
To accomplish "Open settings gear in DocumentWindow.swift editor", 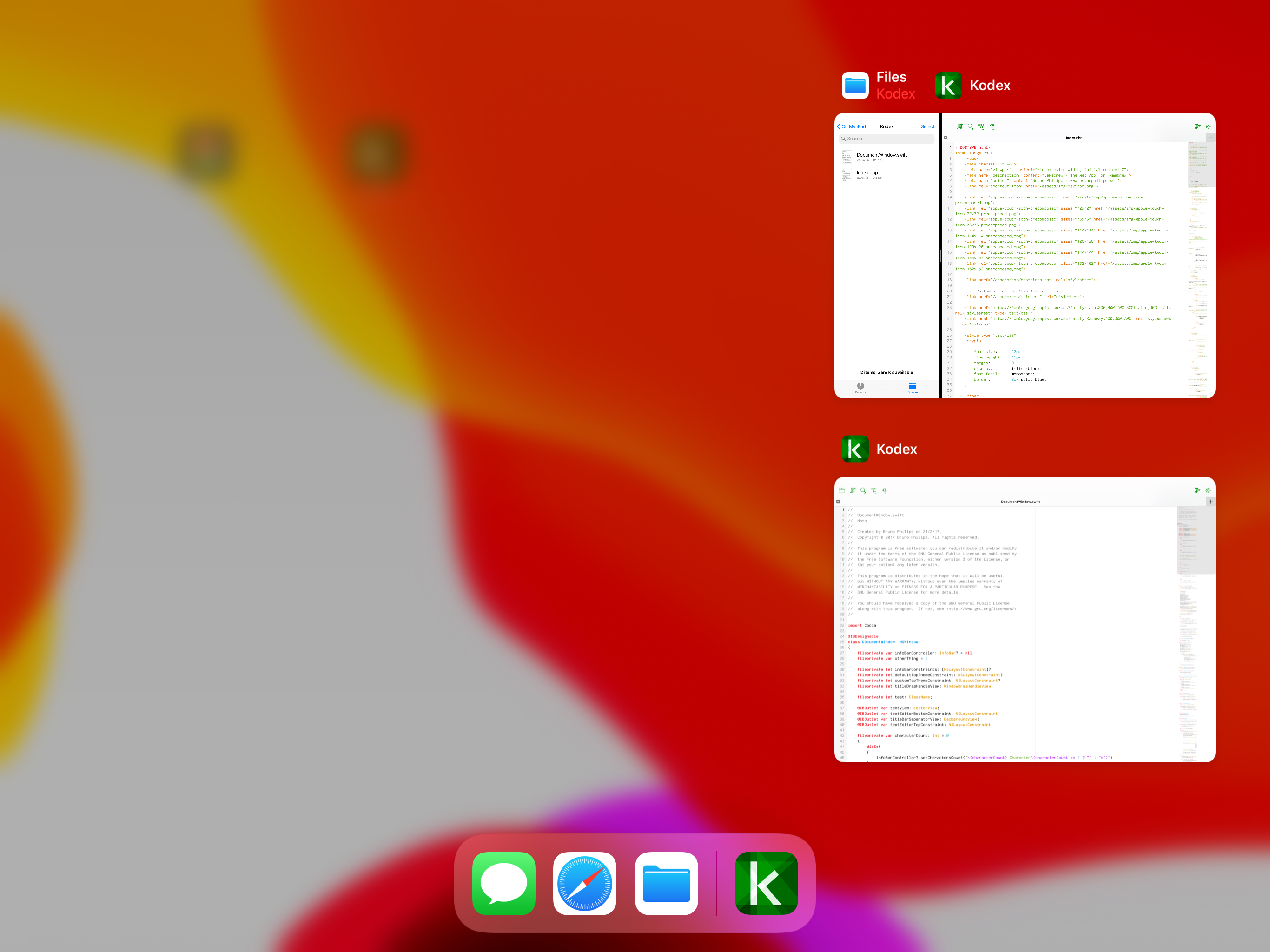I will [1208, 490].
